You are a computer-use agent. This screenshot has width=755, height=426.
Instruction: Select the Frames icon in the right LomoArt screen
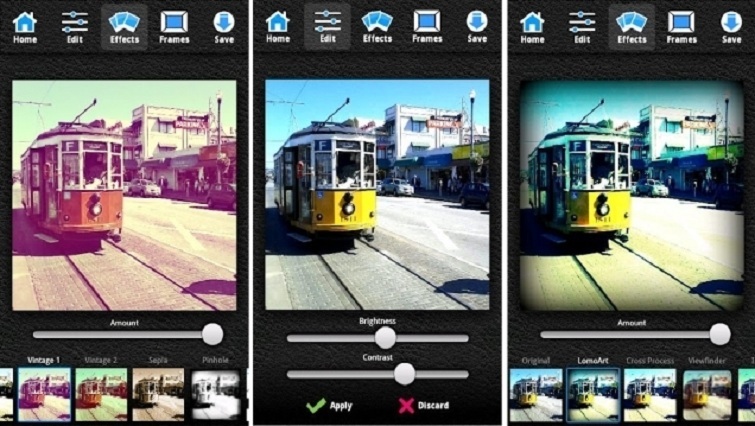[x=682, y=26]
